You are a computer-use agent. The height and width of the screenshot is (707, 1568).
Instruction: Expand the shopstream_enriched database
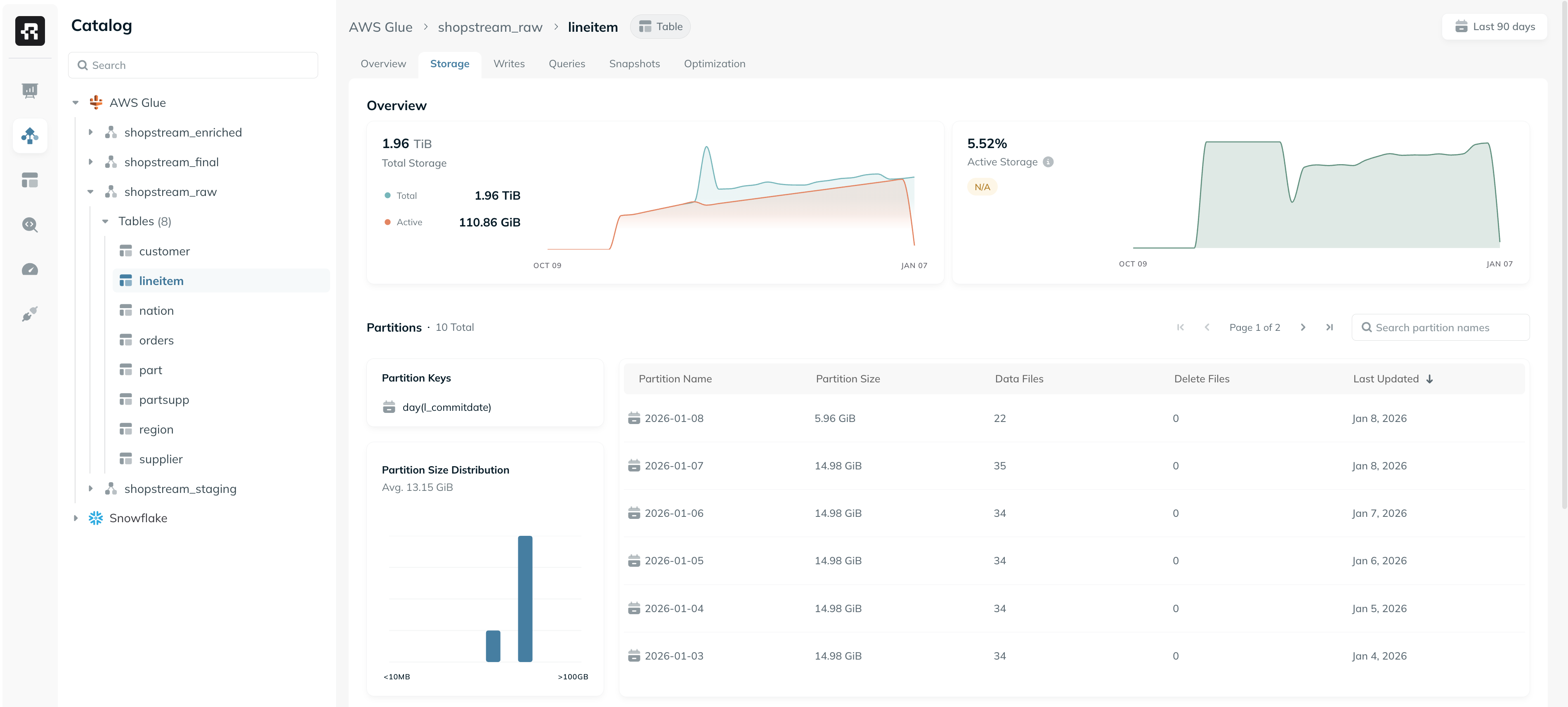[91, 132]
